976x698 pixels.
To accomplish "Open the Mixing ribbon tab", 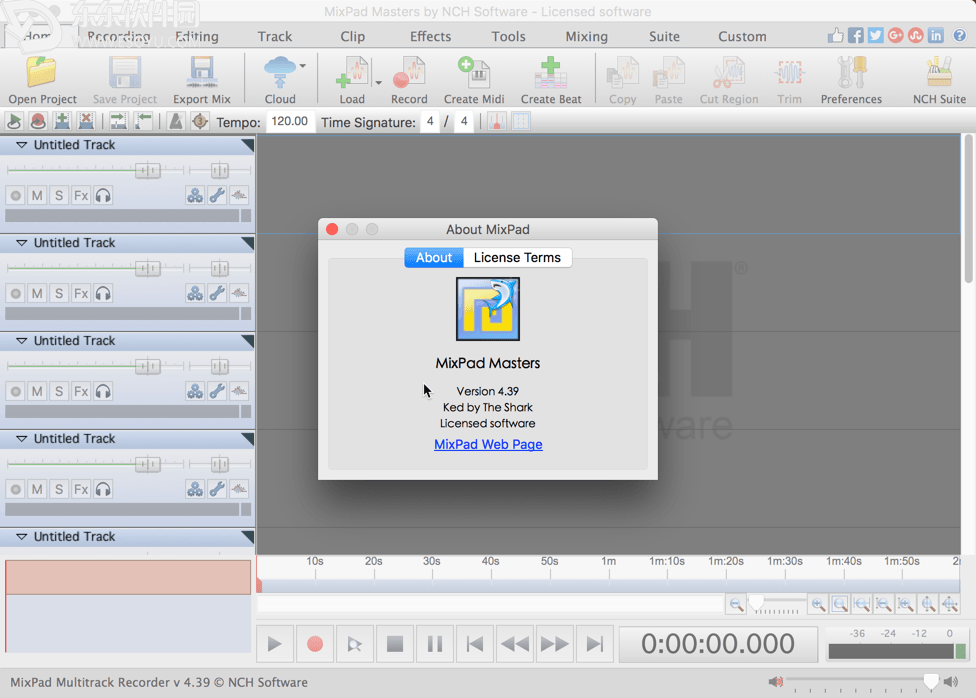I will pos(586,36).
